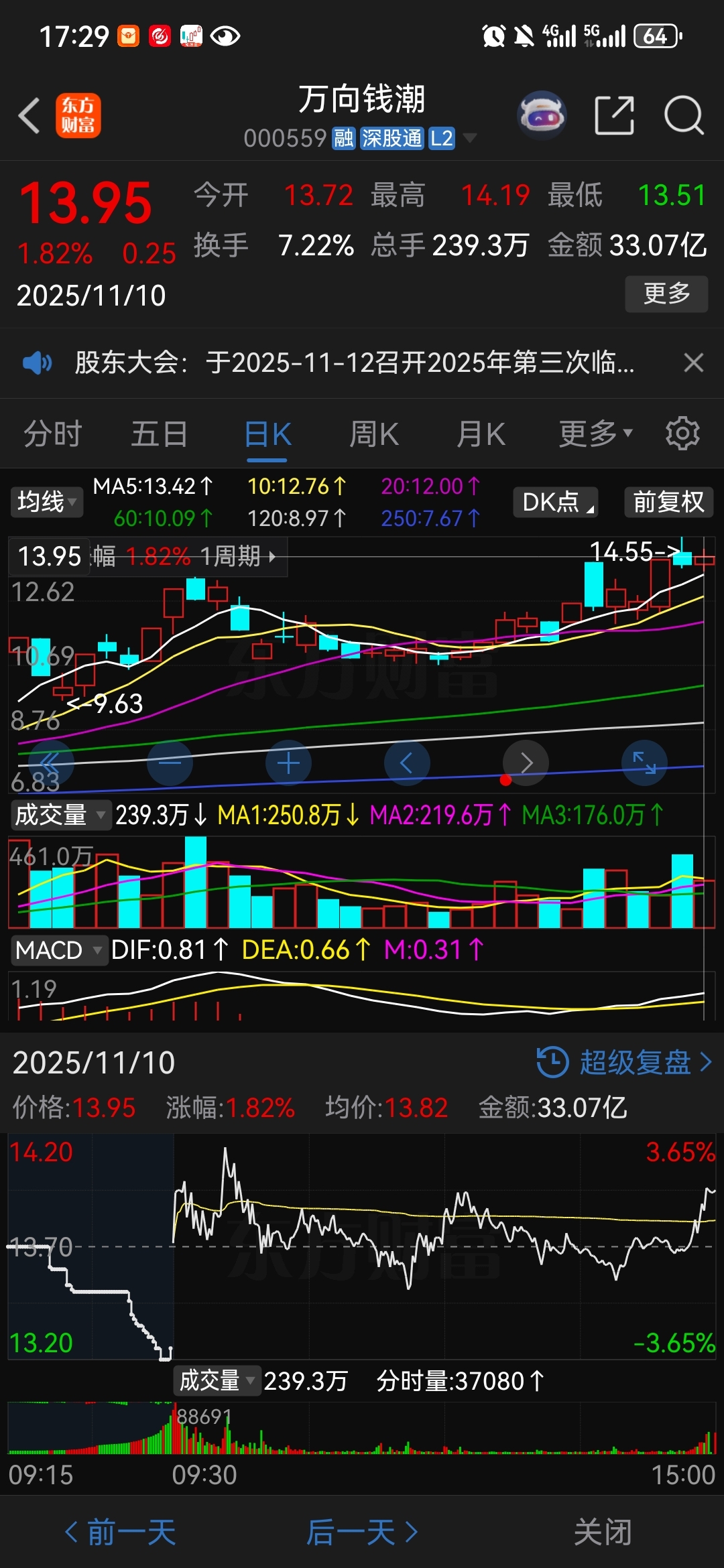
Task: Tap the DIF:0.81 MACD value
Action: 170,950
